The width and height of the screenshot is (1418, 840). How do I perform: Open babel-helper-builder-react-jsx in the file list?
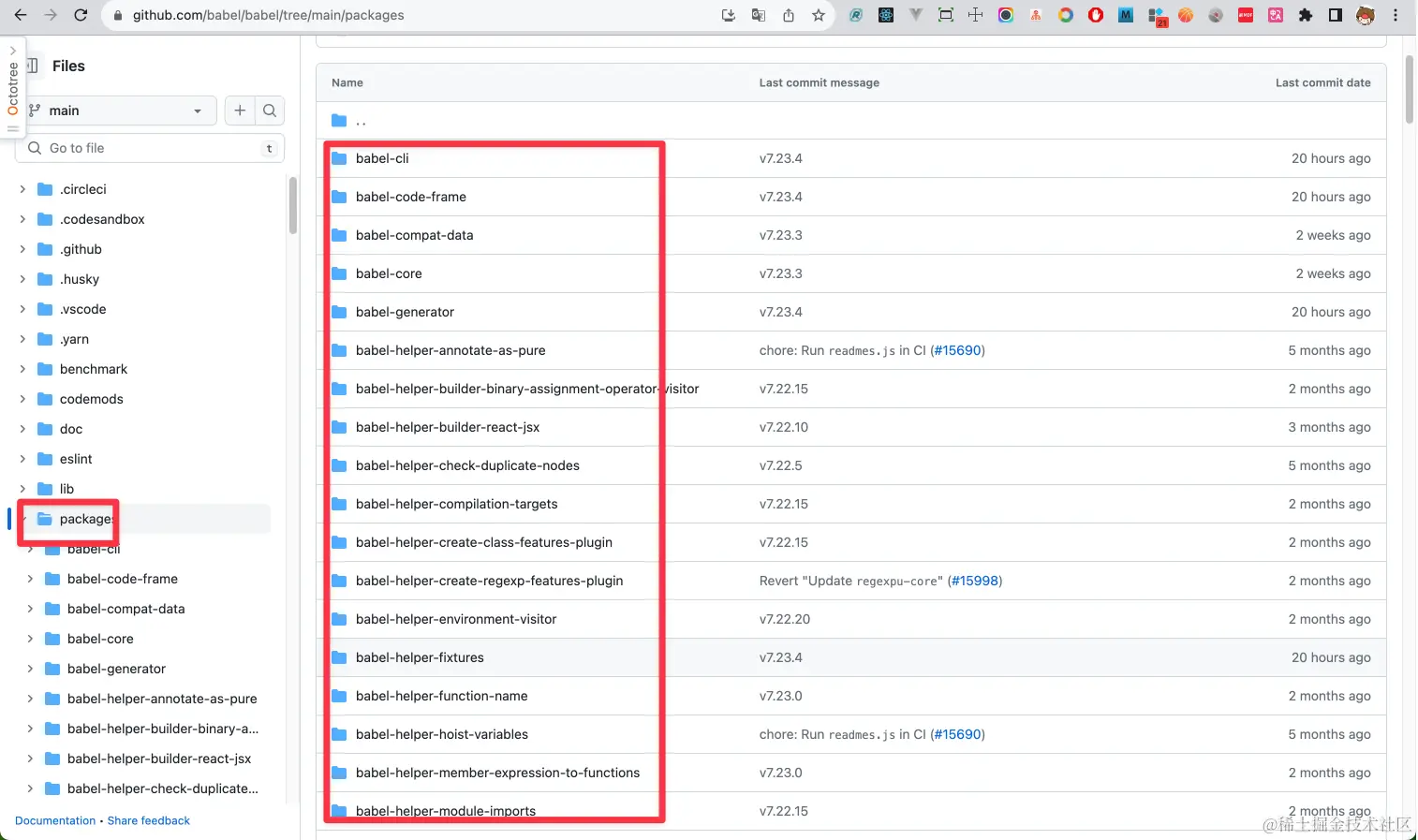point(448,427)
